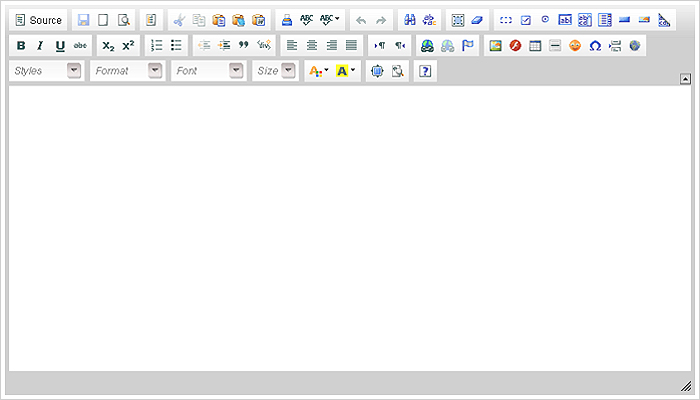Open the Smiley picker
Image resolution: width=700 pixels, height=400 pixels.
575,45
